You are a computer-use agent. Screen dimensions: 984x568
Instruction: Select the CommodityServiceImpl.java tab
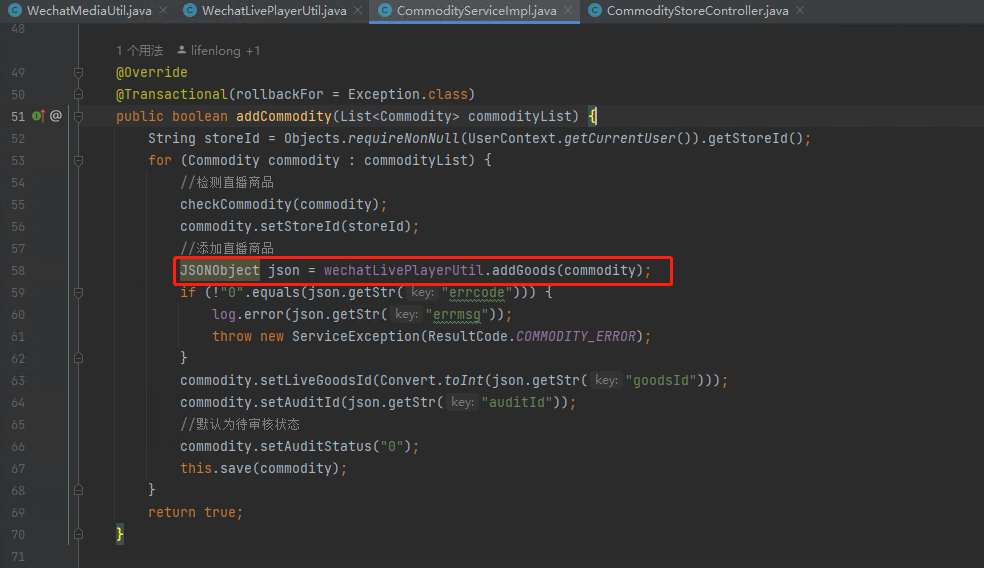pos(476,11)
